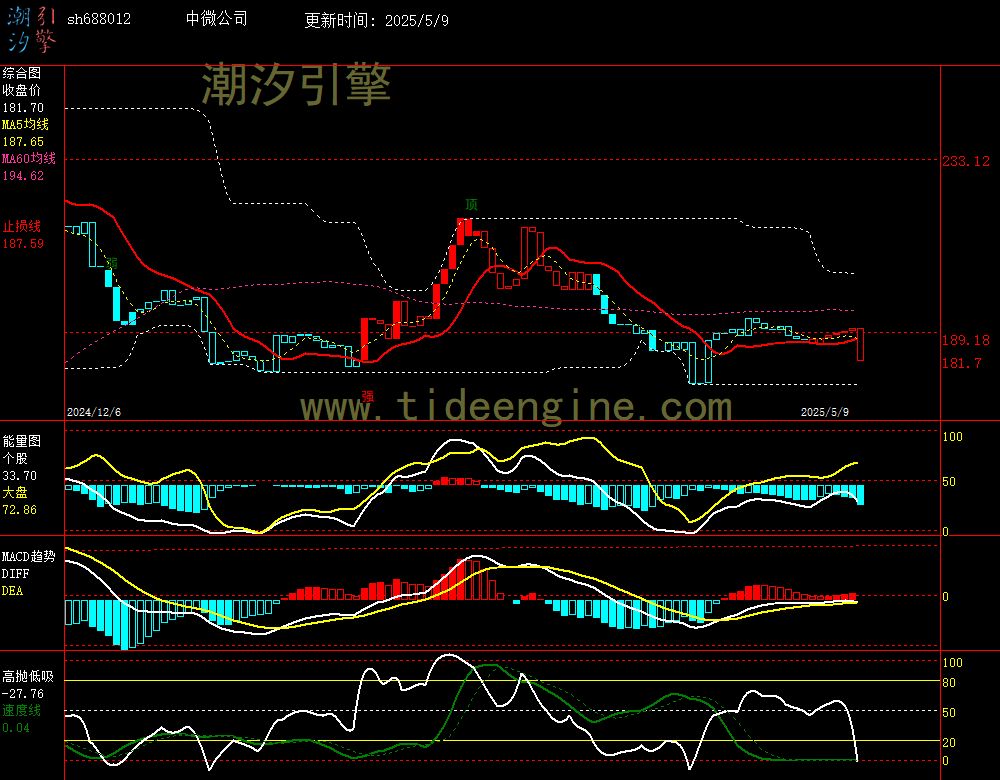
Task: Click the 80 level on the bottom axis
Action: pos(949,682)
